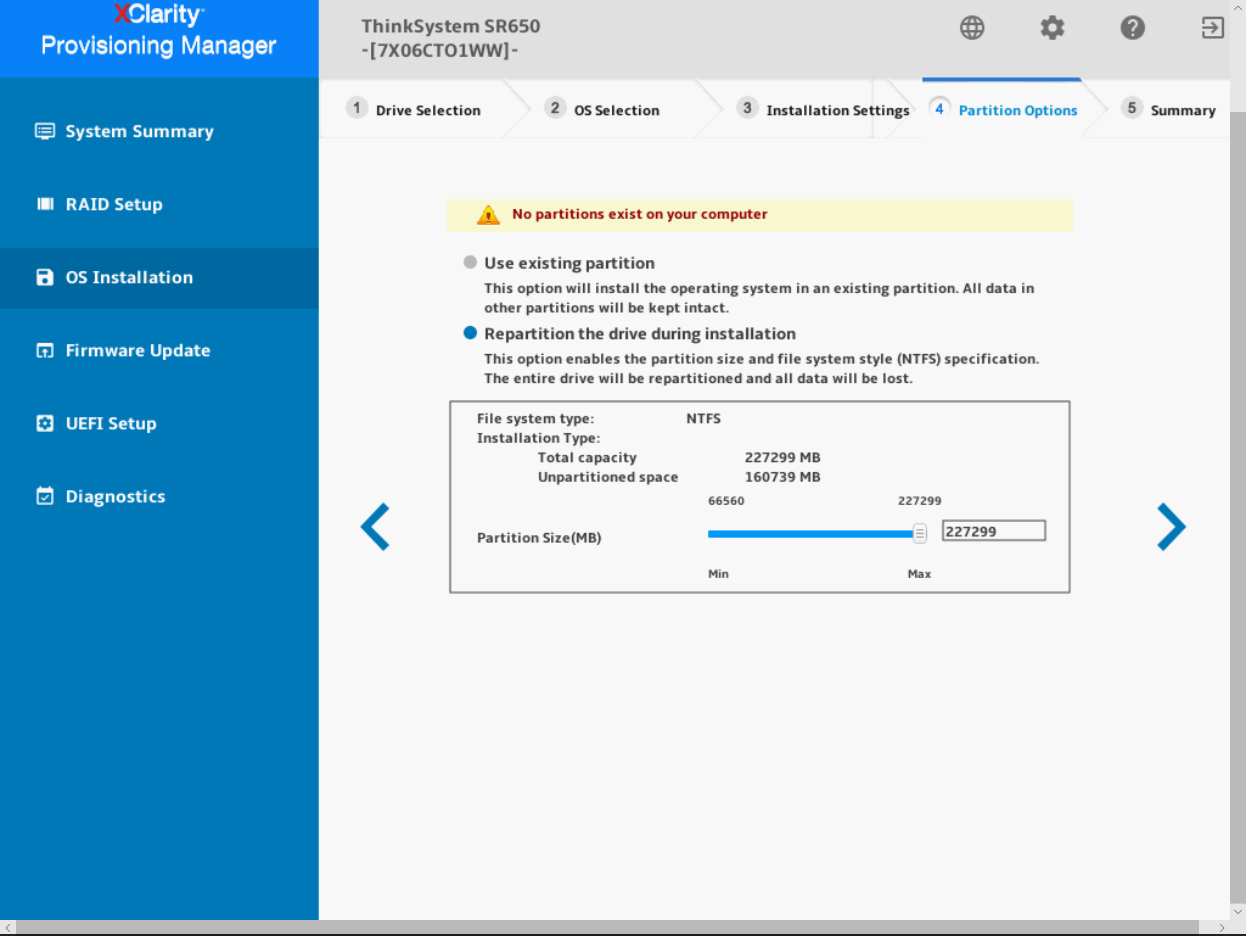Click the help question mark icon
Viewport: 1246px width, 936px height.
click(x=1132, y=28)
